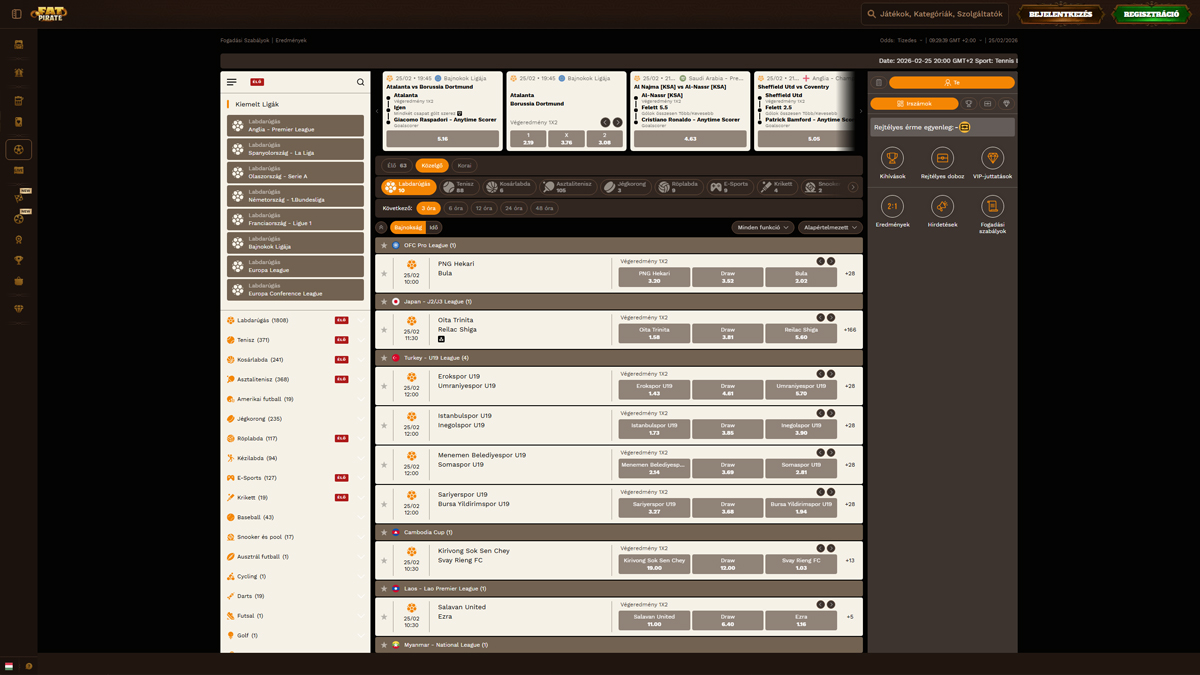Select the Tenisz sport tab
This screenshot has width=1200, height=675.
460,186
